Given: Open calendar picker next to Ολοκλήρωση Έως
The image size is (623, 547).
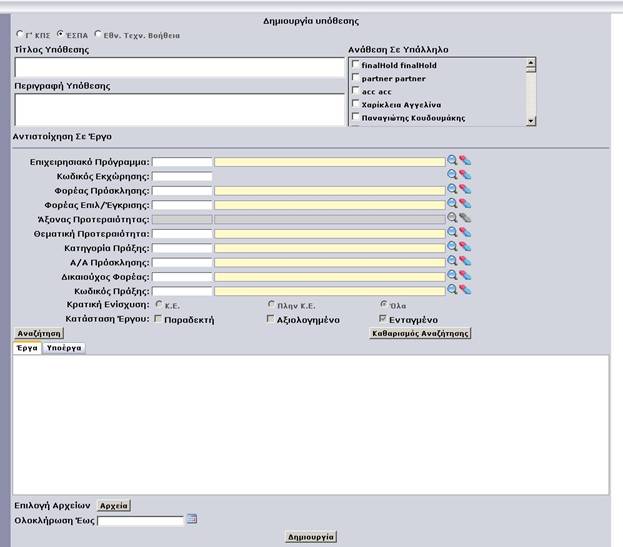Looking at the screenshot, I should pyautogui.click(x=193, y=520).
